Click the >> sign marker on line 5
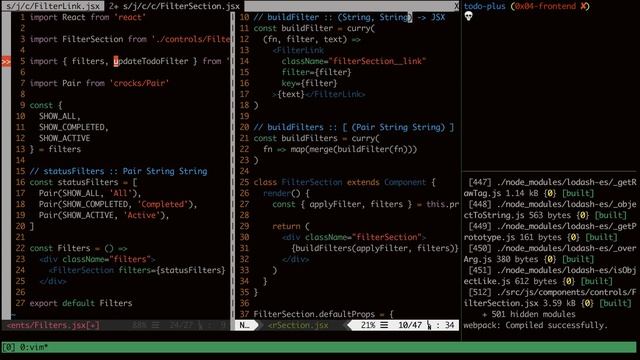The height and width of the screenshot is (360, 640). click(x=6, y=62)
